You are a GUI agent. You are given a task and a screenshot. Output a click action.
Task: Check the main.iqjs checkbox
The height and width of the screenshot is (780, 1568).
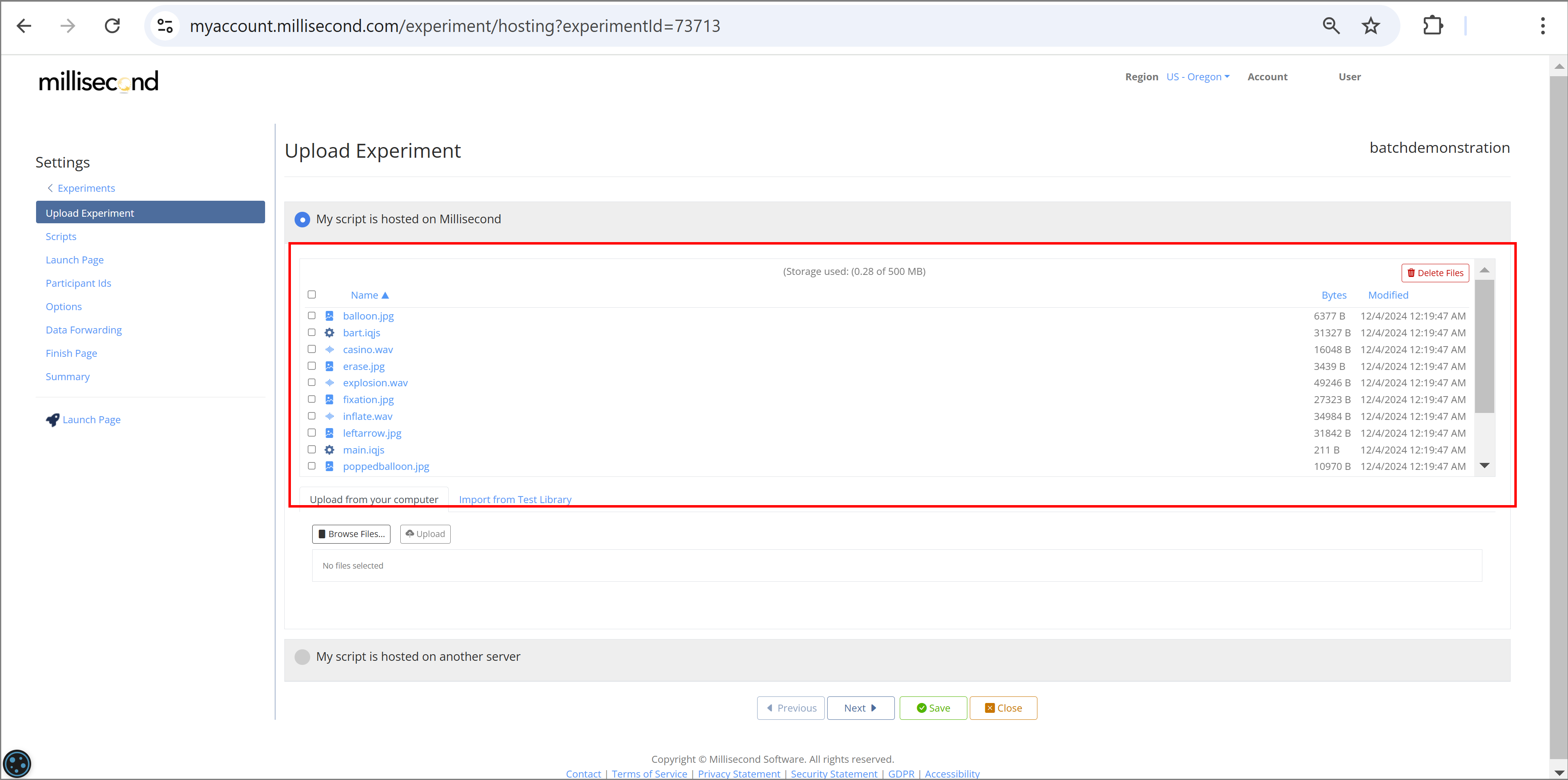[x=312, y=450]
